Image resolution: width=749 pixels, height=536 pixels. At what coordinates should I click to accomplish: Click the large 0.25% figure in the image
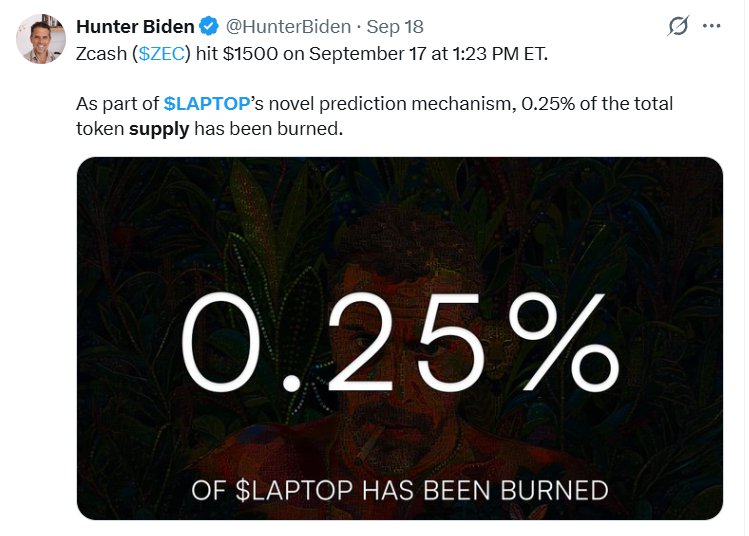point(400,341)
